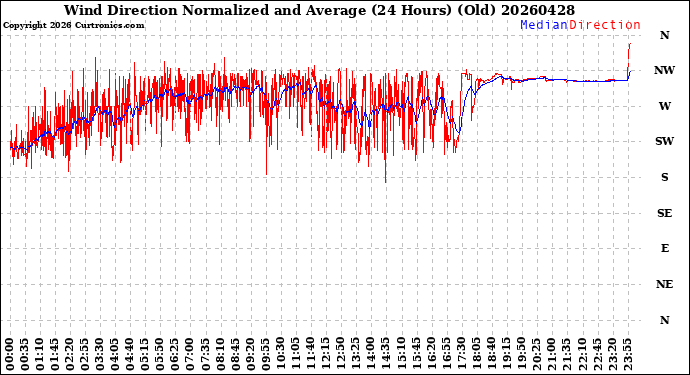
Task: Click the 23:55 time label
Action: (627, 354)
